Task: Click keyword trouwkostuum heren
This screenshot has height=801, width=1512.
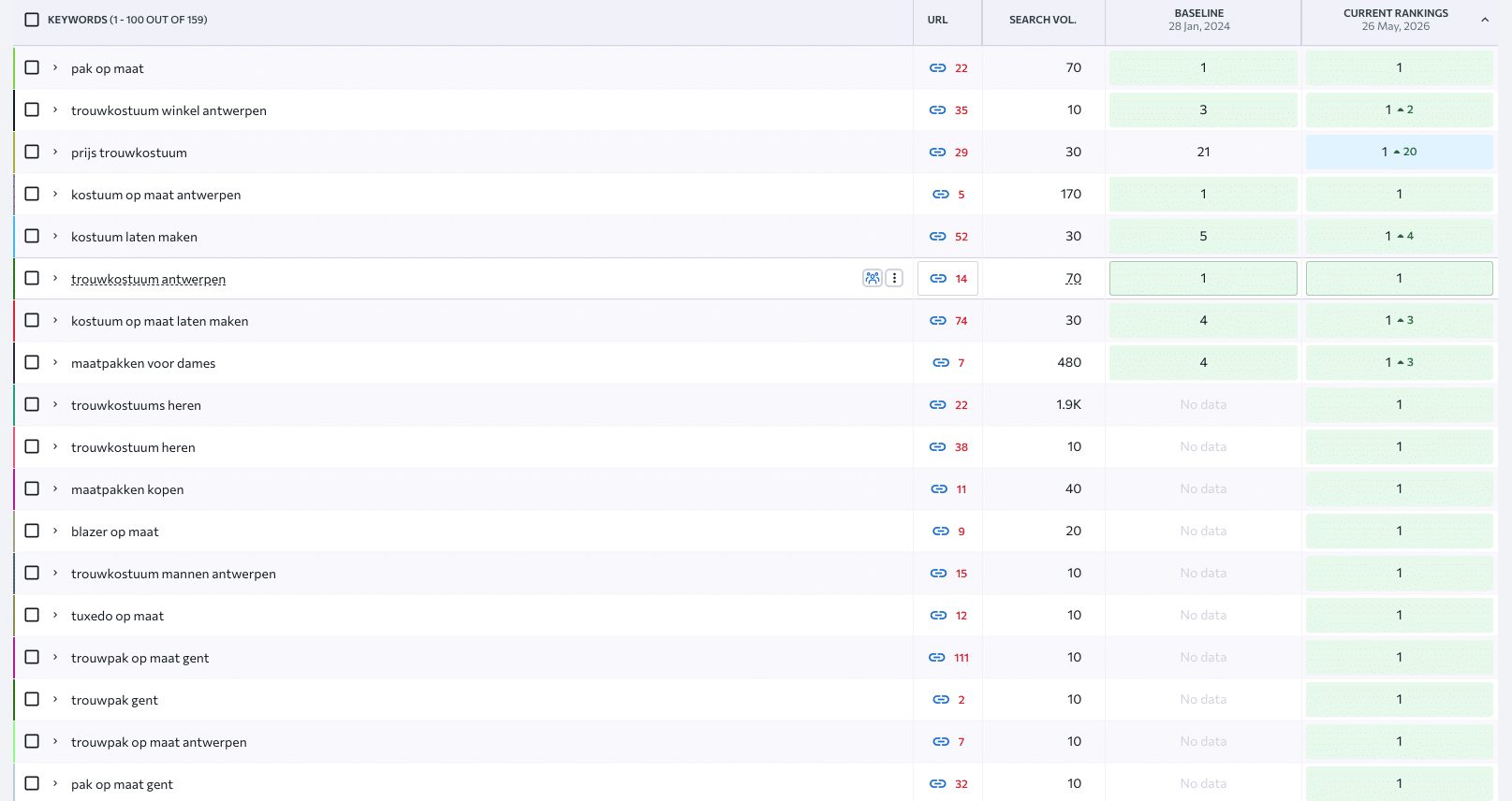Action: 133,447
